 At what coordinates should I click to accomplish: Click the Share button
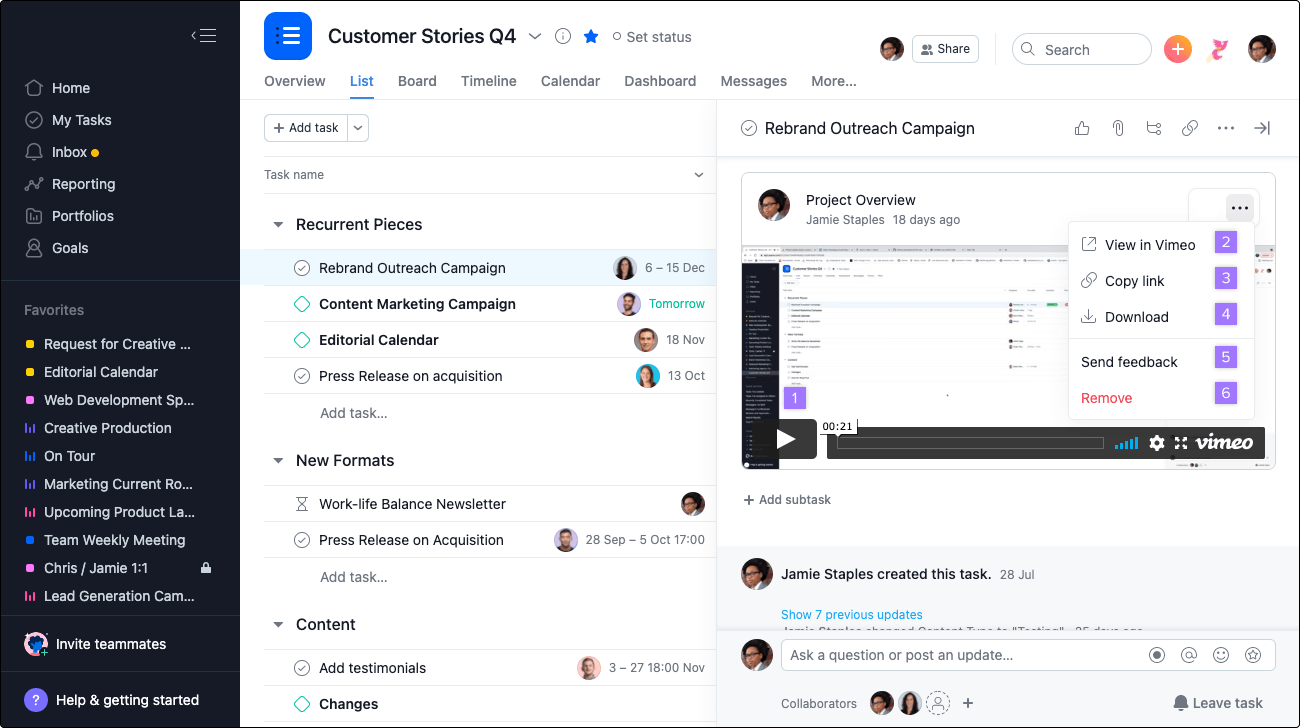pyautogui.click(x=945, y=49)
